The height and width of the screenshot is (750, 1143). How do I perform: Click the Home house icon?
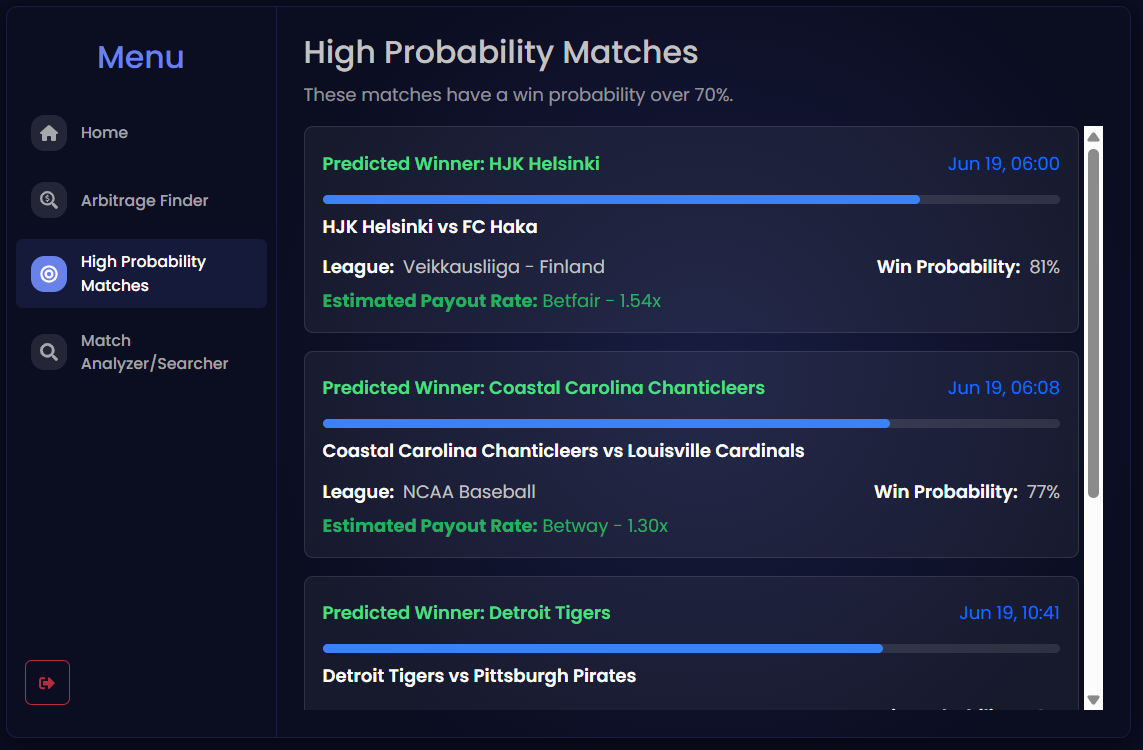tap(49, 133)
